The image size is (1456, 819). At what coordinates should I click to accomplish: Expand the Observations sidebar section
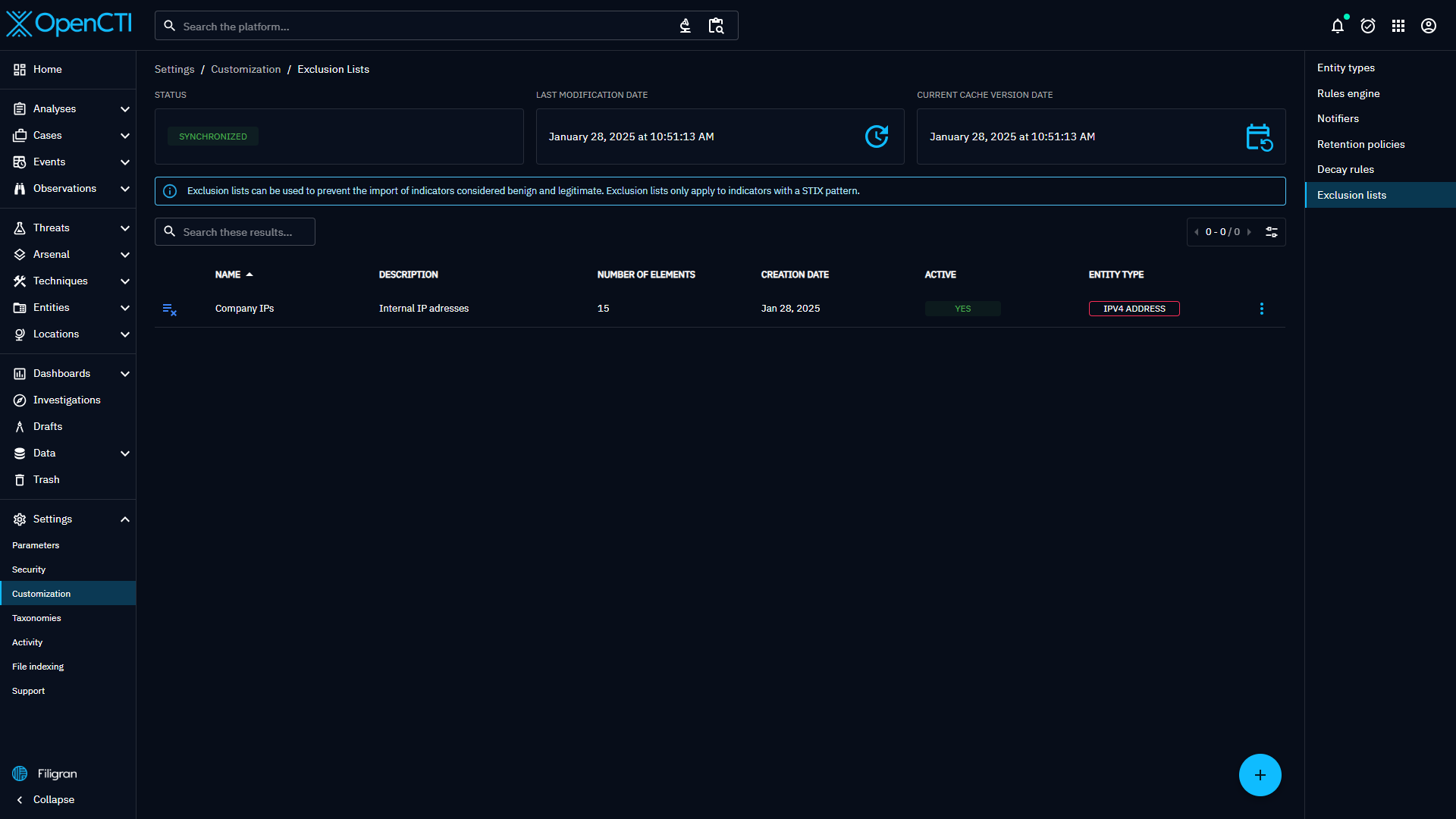click(125, 189)
